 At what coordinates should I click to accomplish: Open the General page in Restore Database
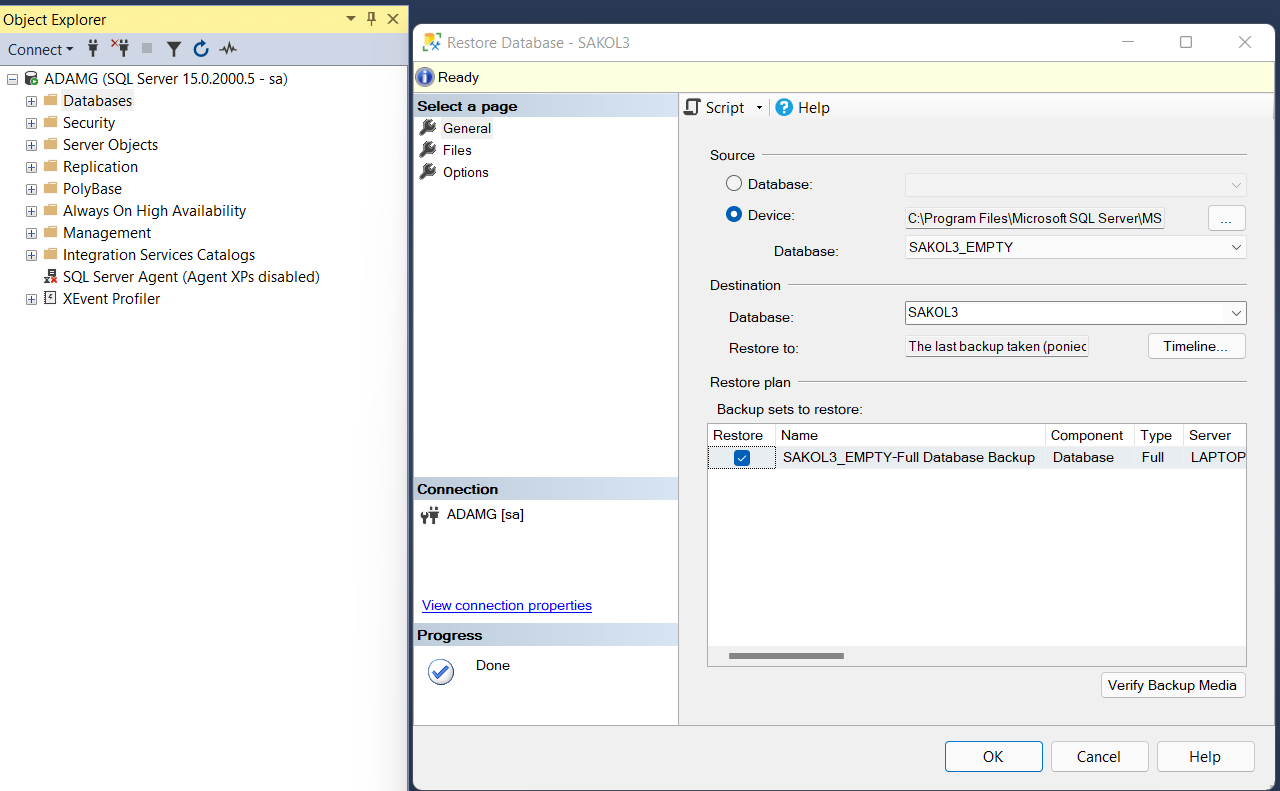tap(467, 128)
